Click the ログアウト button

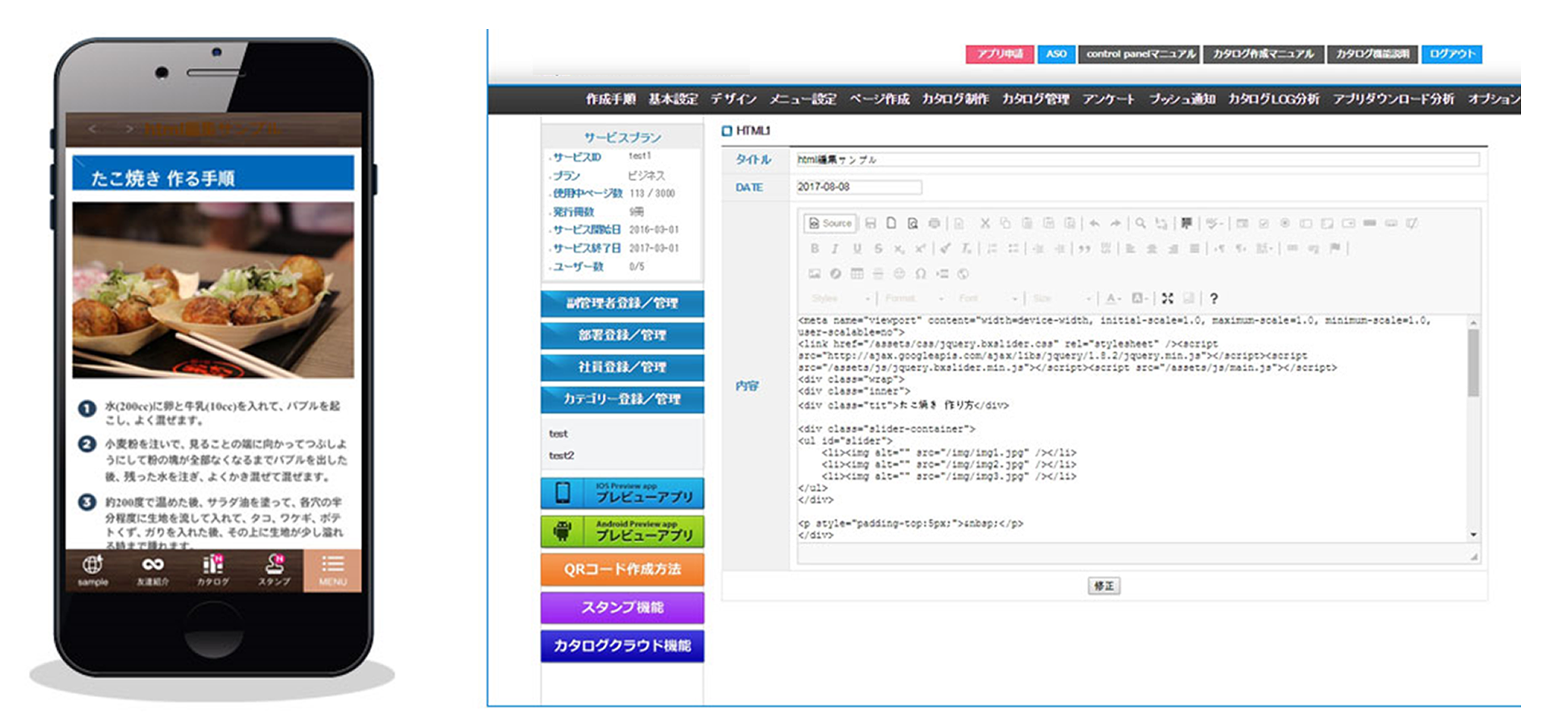pyautogui.click(x=1452, y=54)
